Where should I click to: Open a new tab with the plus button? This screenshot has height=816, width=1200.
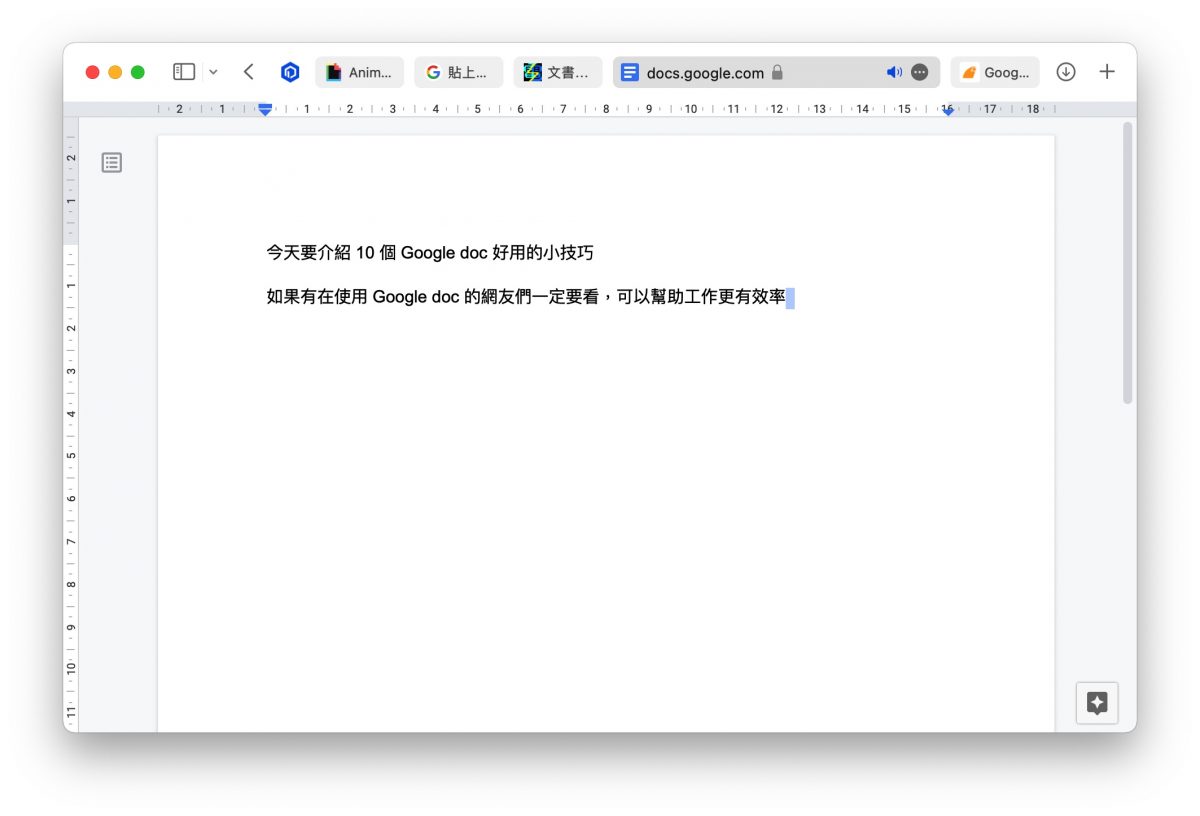1107,72
